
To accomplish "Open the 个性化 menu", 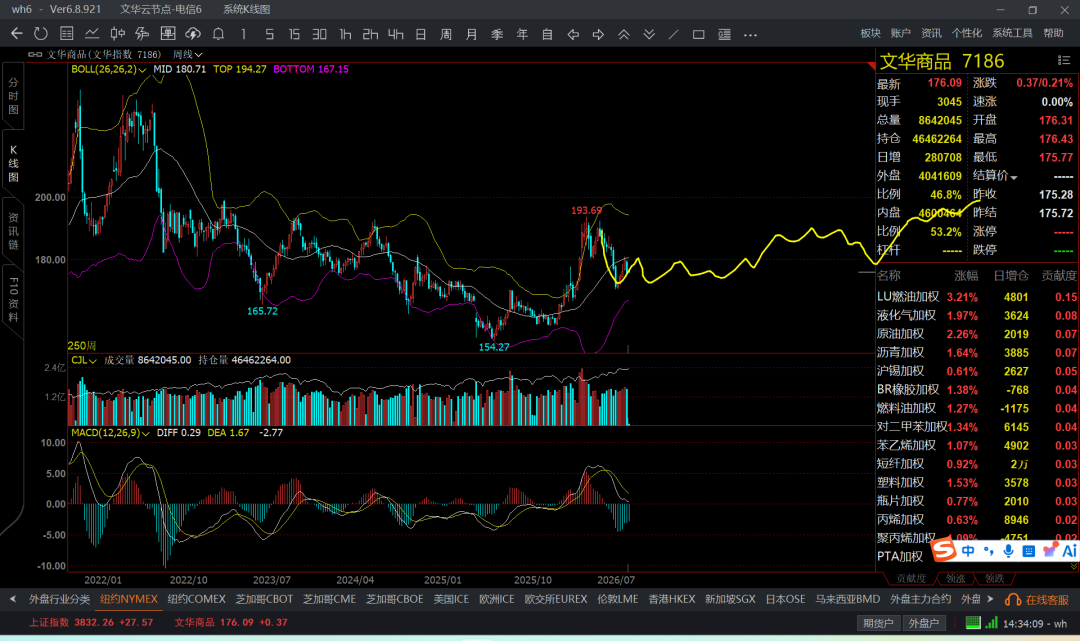I will (967, 33).
